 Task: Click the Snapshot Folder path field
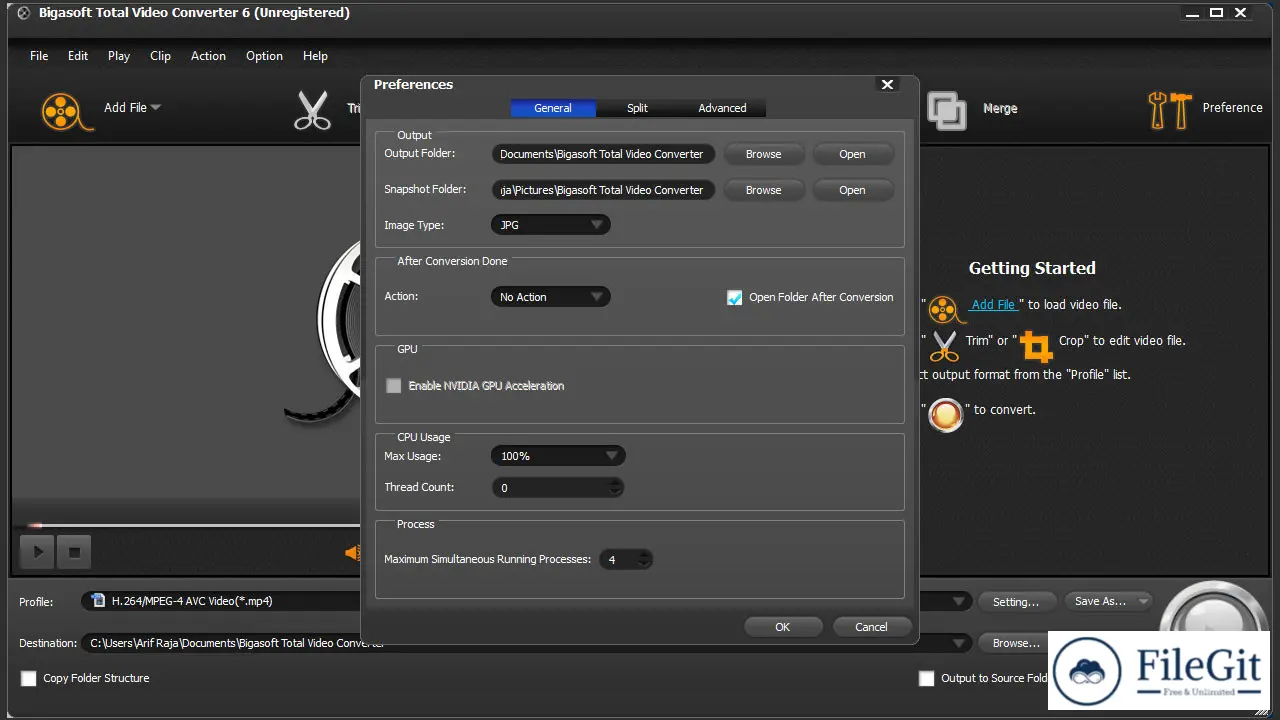(x=603, y=190)
